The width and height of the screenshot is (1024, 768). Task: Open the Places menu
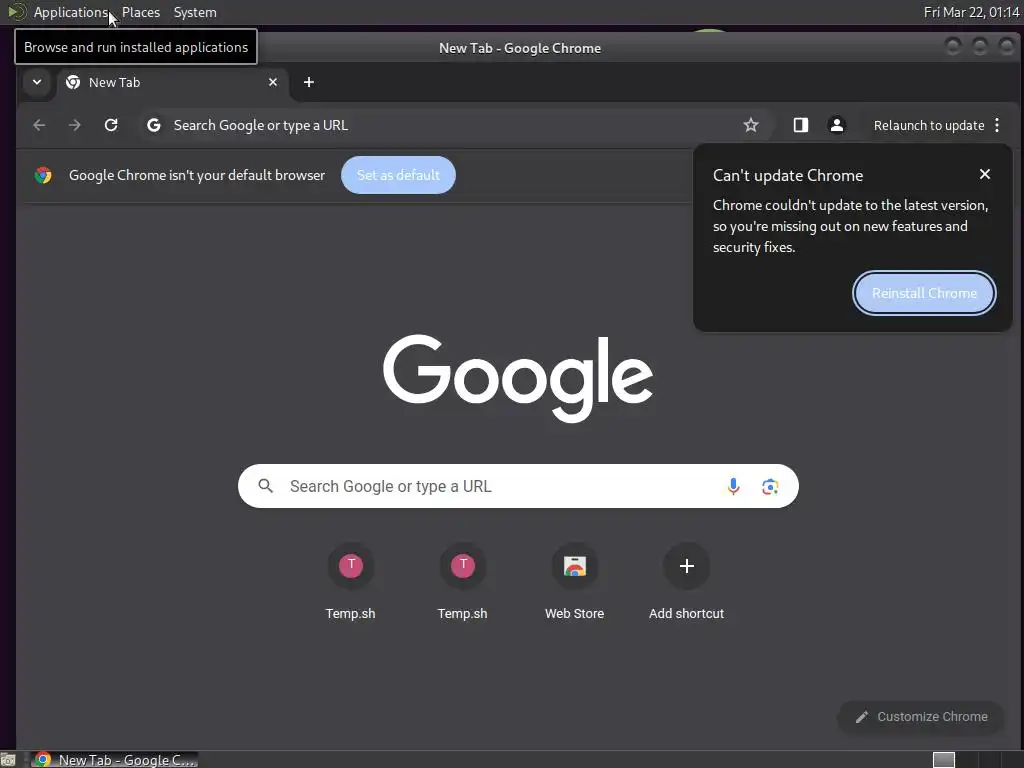(141, 12)
